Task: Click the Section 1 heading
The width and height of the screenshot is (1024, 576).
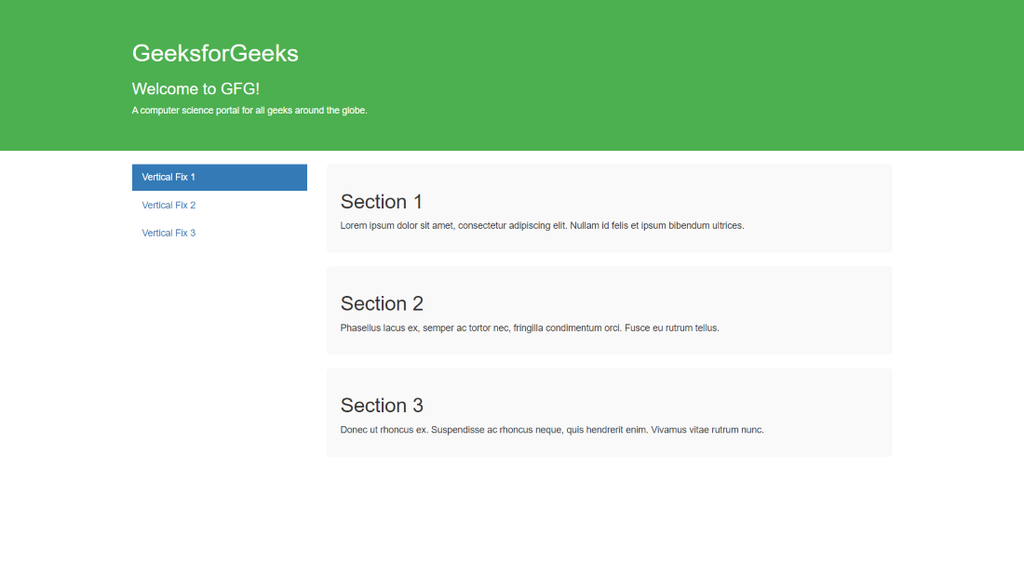Action: (x=381, y=202)
